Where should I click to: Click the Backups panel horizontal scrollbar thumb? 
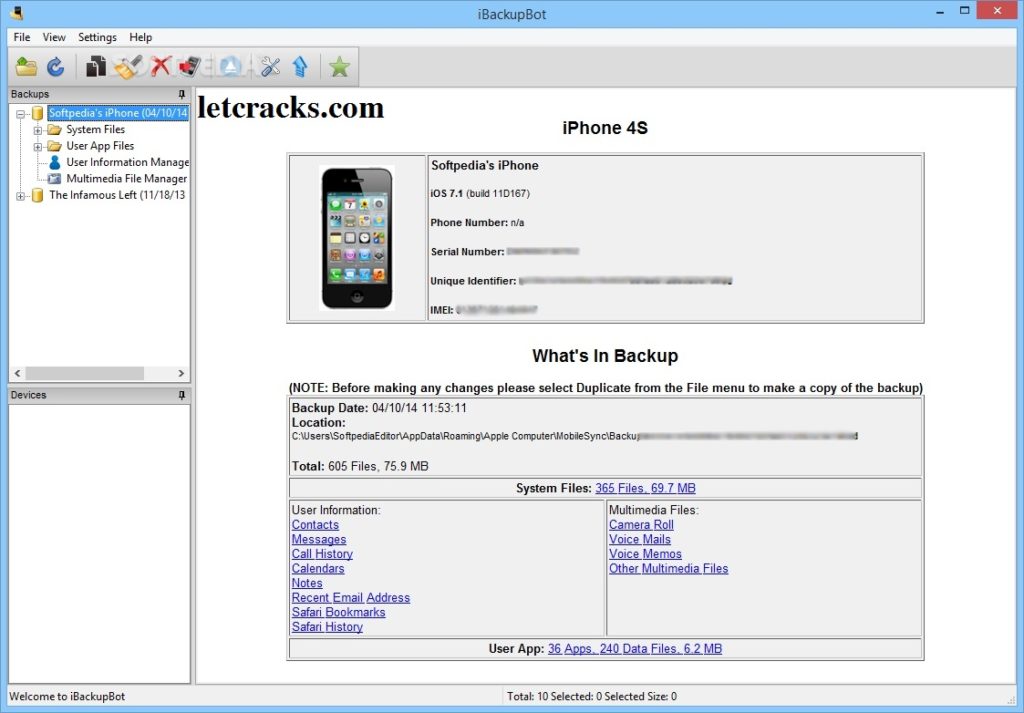tap(84, 373)
